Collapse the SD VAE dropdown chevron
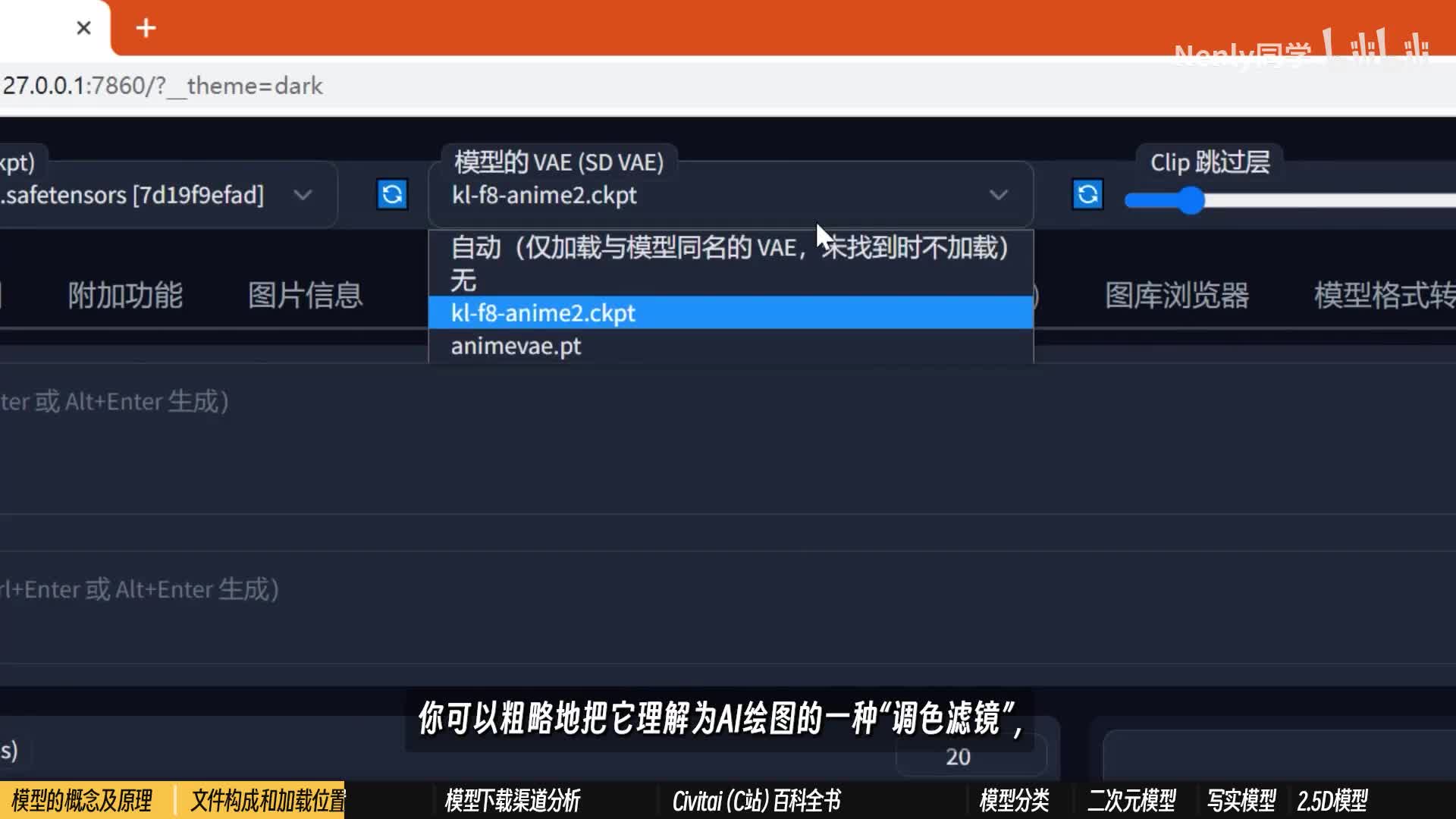Image resolution: width=1456 pixels, height=819 pixels. pos(998,195)
